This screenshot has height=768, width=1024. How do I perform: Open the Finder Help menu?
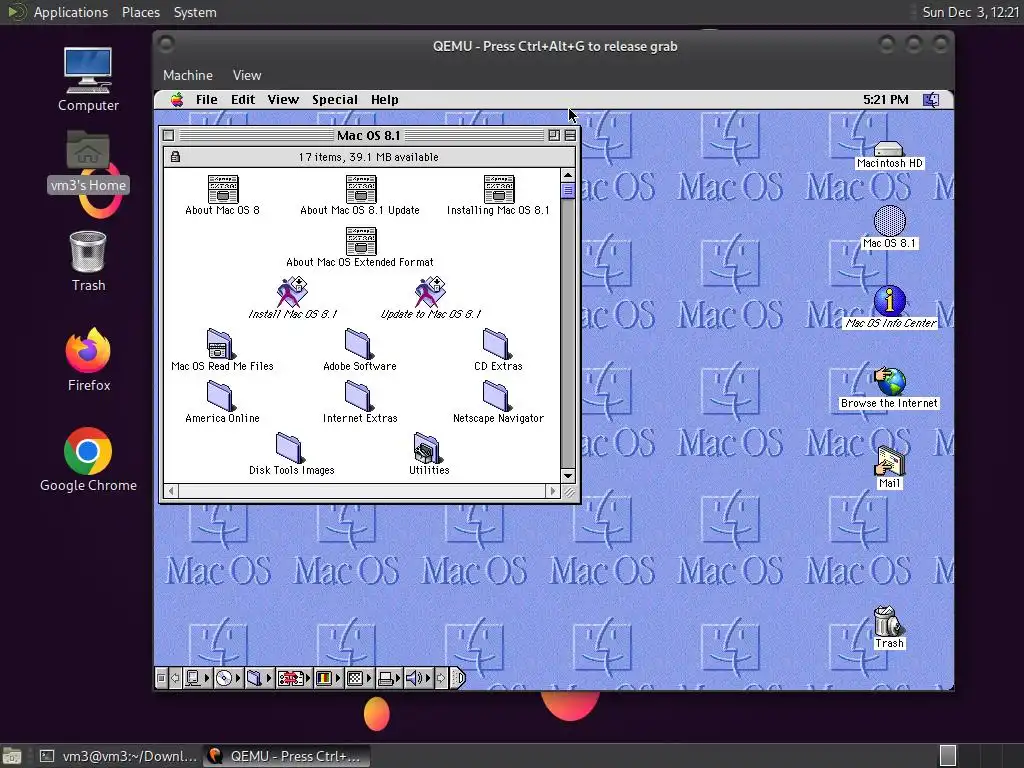click(385, 100)
